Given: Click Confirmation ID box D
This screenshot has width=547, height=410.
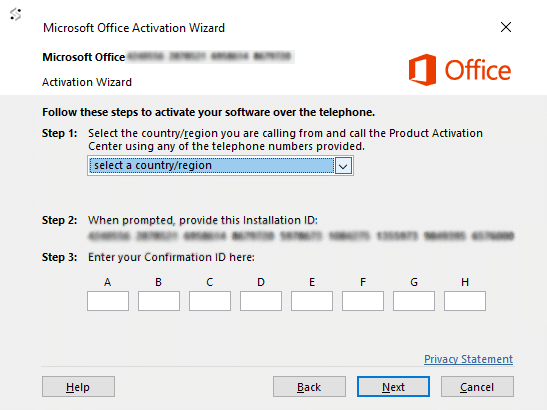Looking at the screenshot, I should 261,301.
